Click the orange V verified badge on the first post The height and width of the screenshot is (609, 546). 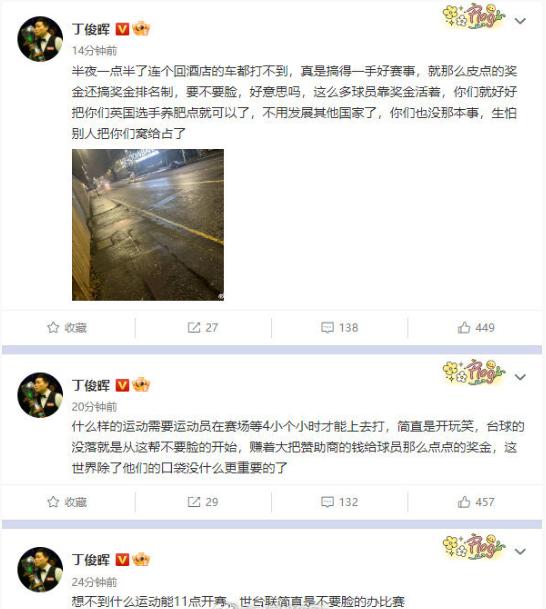(122, 29)
